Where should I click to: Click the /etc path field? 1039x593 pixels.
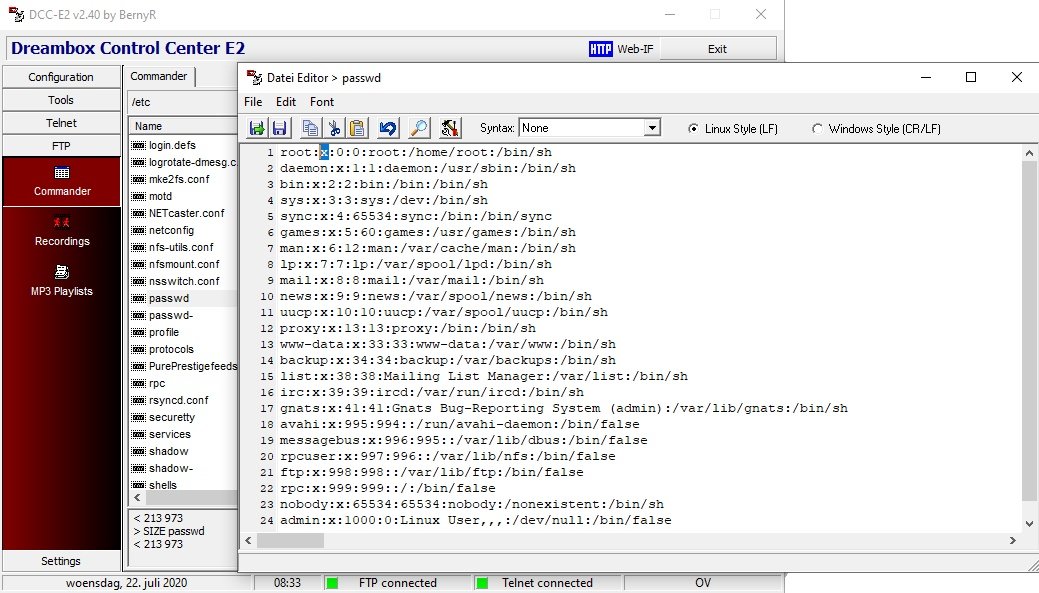tap(182, 102)
